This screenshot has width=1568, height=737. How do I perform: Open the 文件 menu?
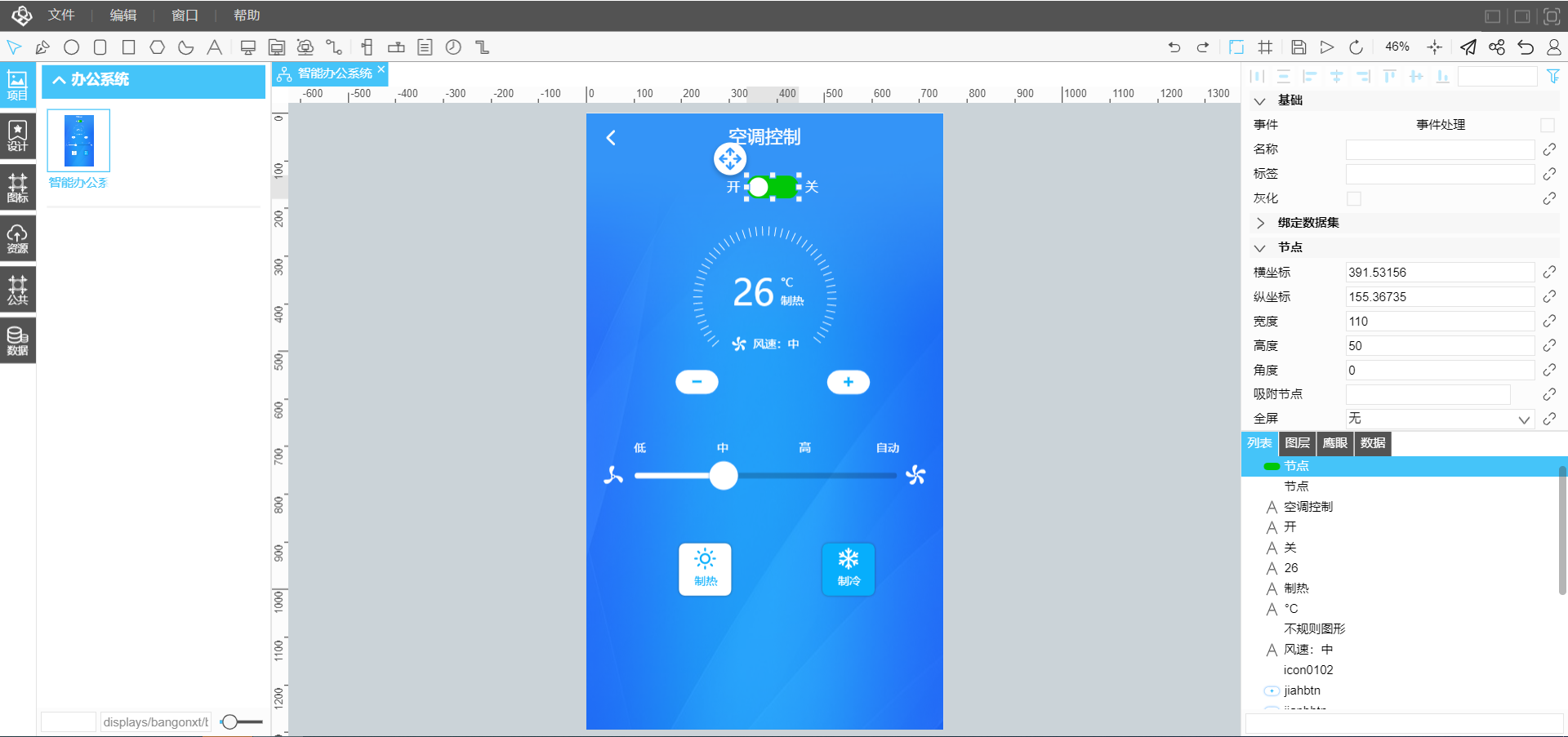61,16
